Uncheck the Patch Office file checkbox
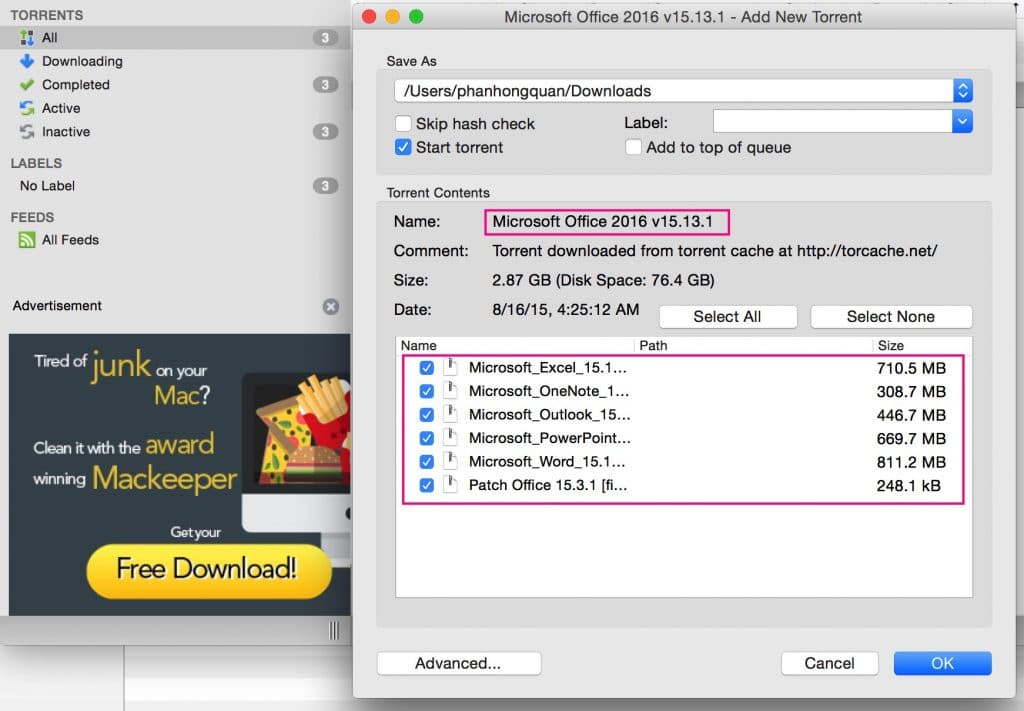The width and height of the screenshot is (1024, 711). click(426, 486)
